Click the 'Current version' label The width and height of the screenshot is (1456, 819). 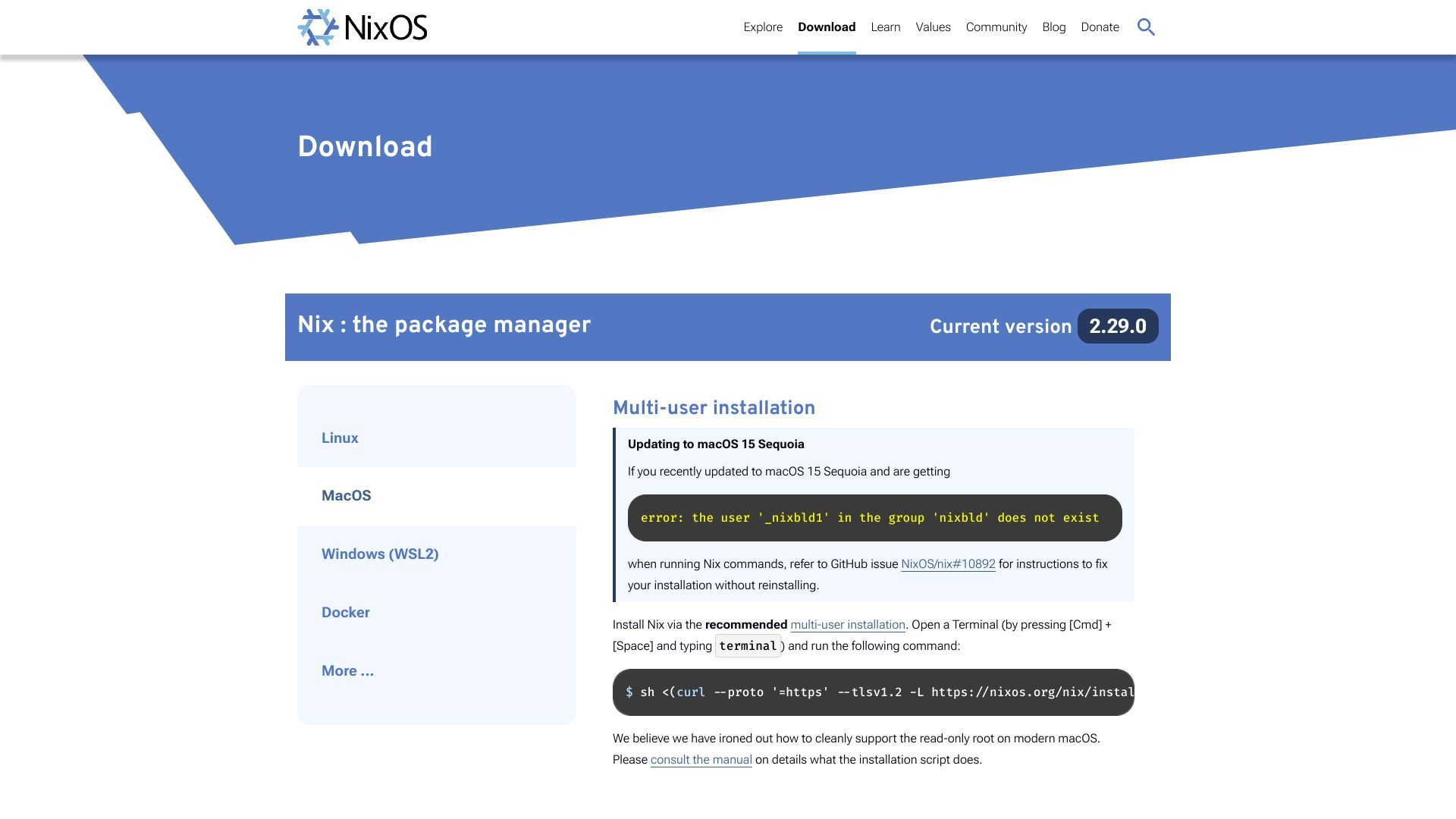[x=1001, y=327]
